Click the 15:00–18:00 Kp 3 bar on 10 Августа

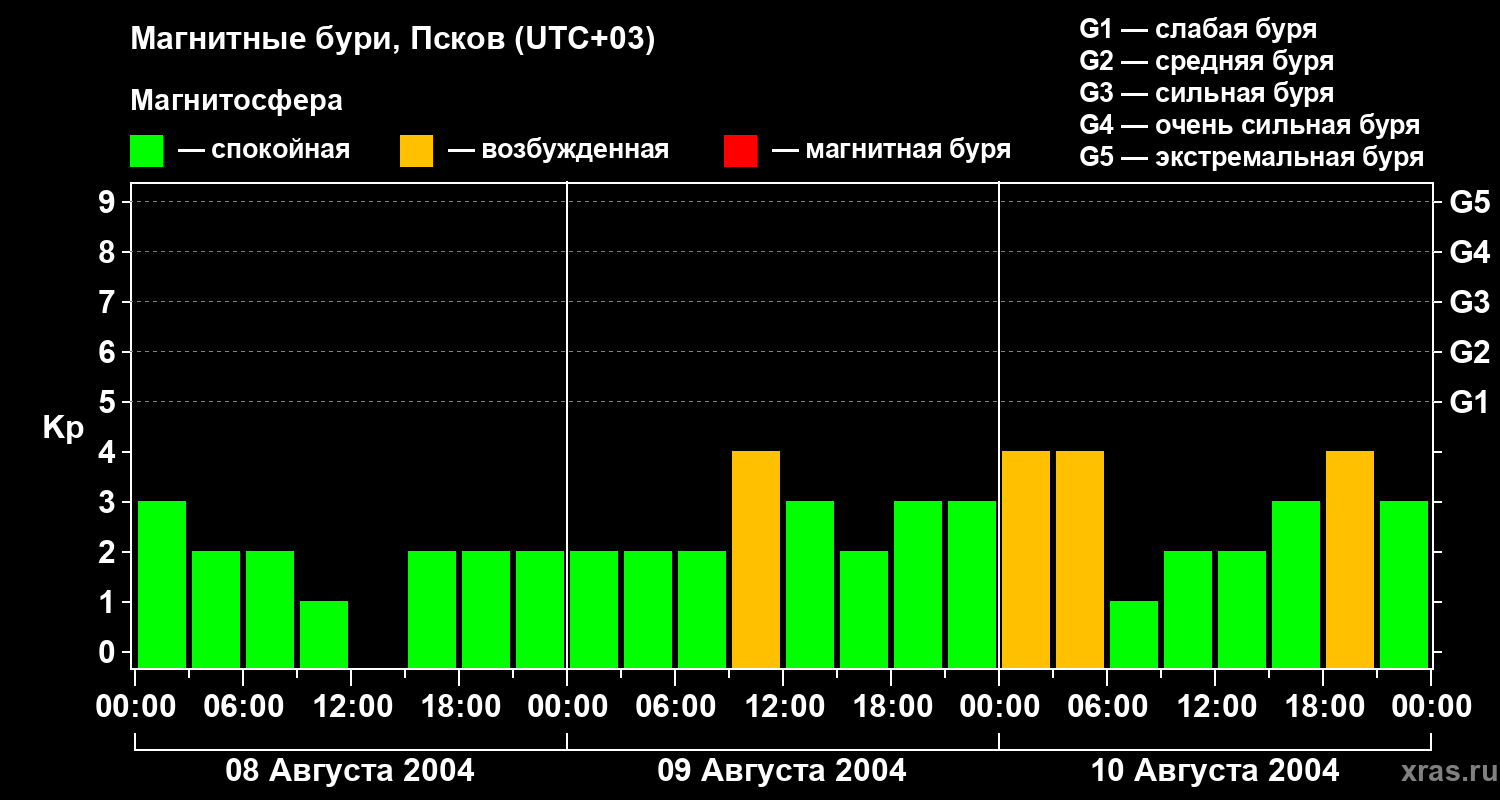pos(1296,584)
